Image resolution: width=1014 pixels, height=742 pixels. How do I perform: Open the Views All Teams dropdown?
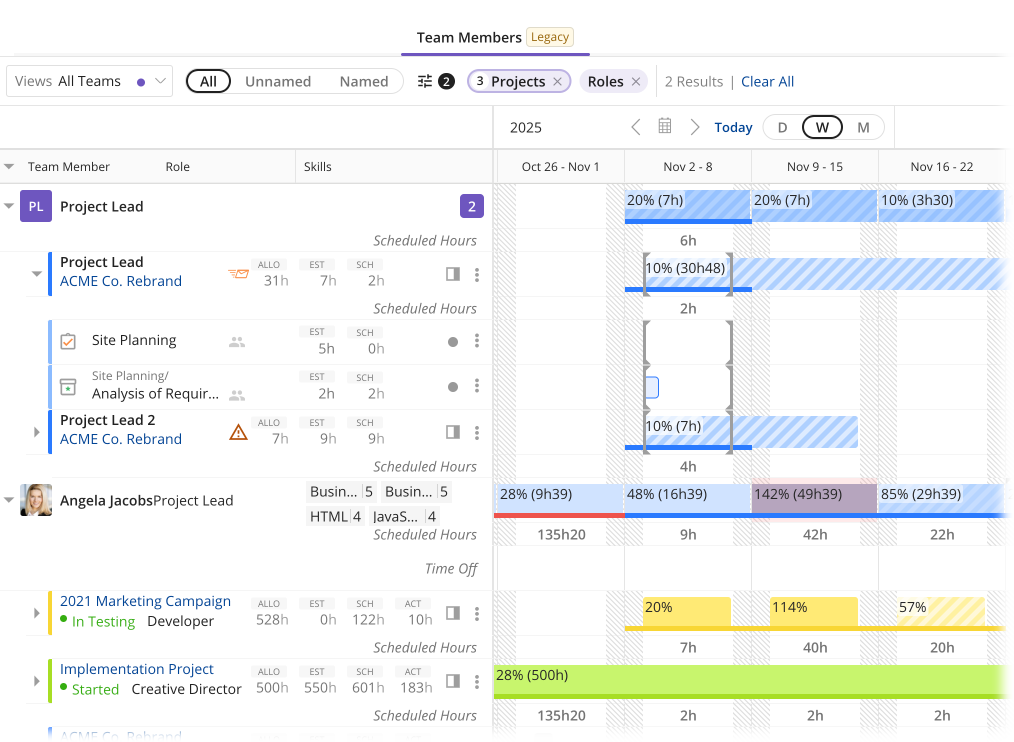89,82
